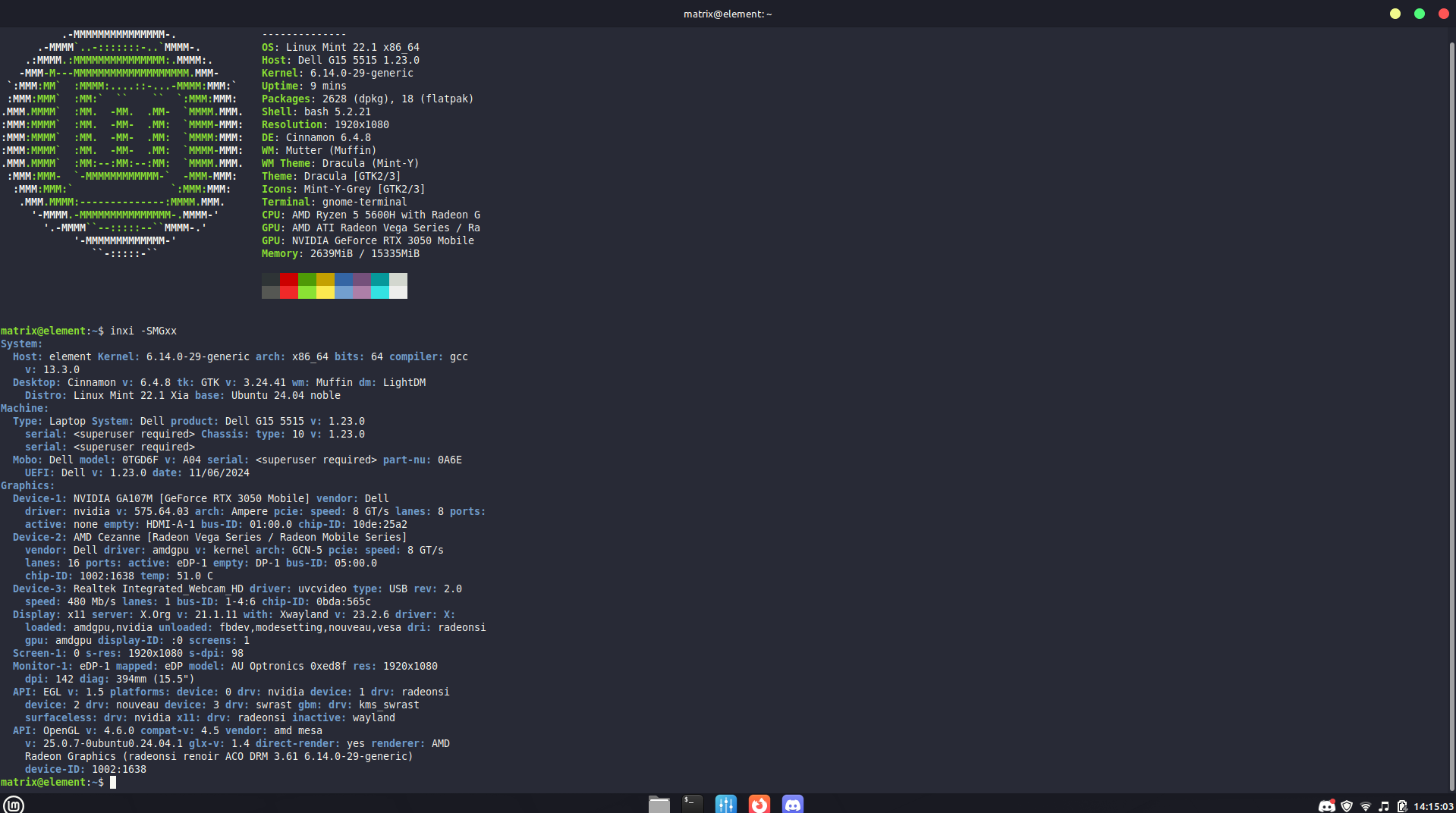The width and height of the screenshot is (1456, 813).
Task: Open the sound applet music note icon
Action: [x=1384, y=806]
